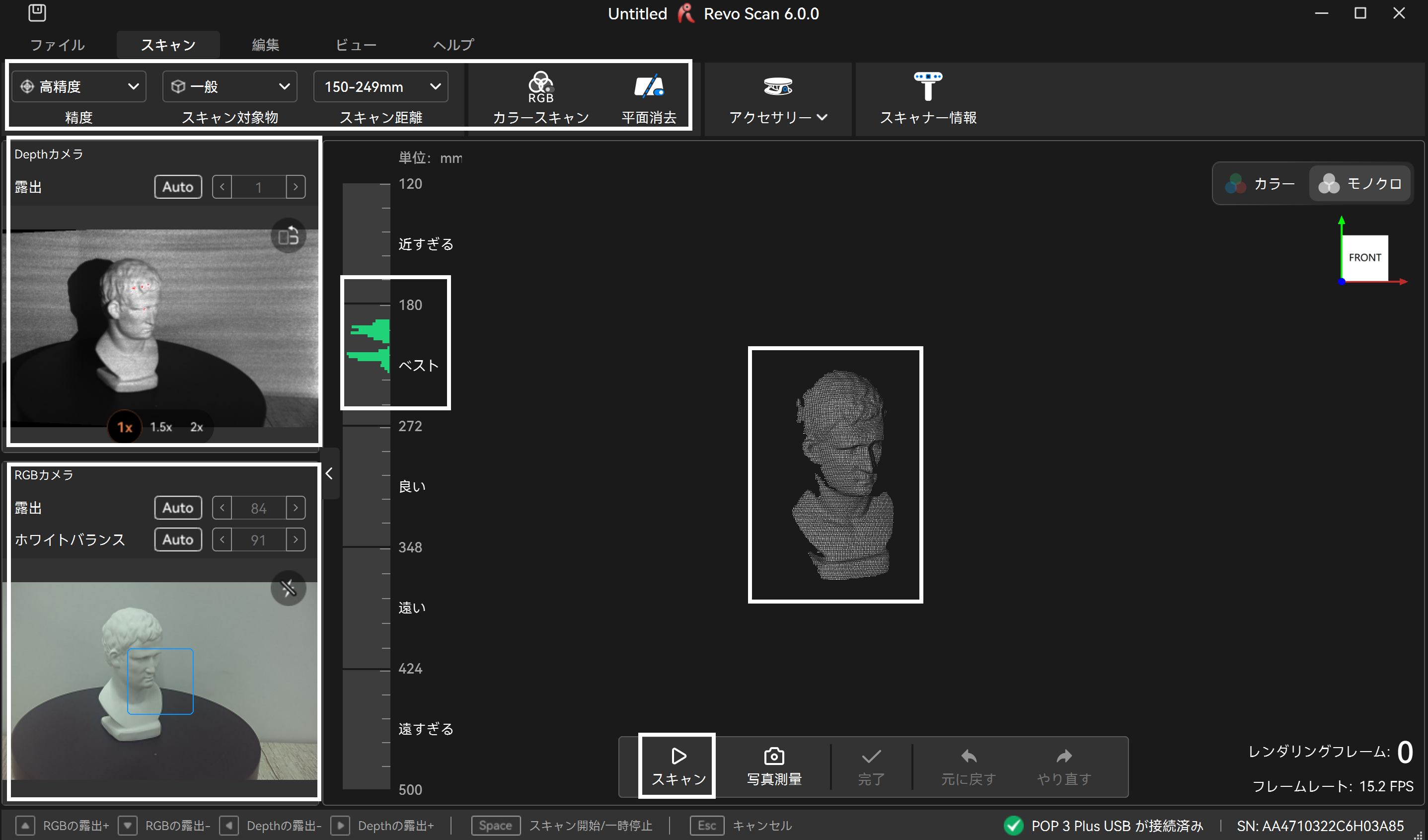The image size is (1428, 840).
Task: Toggle RGB white balance Auto
Action: coord(178,539)
